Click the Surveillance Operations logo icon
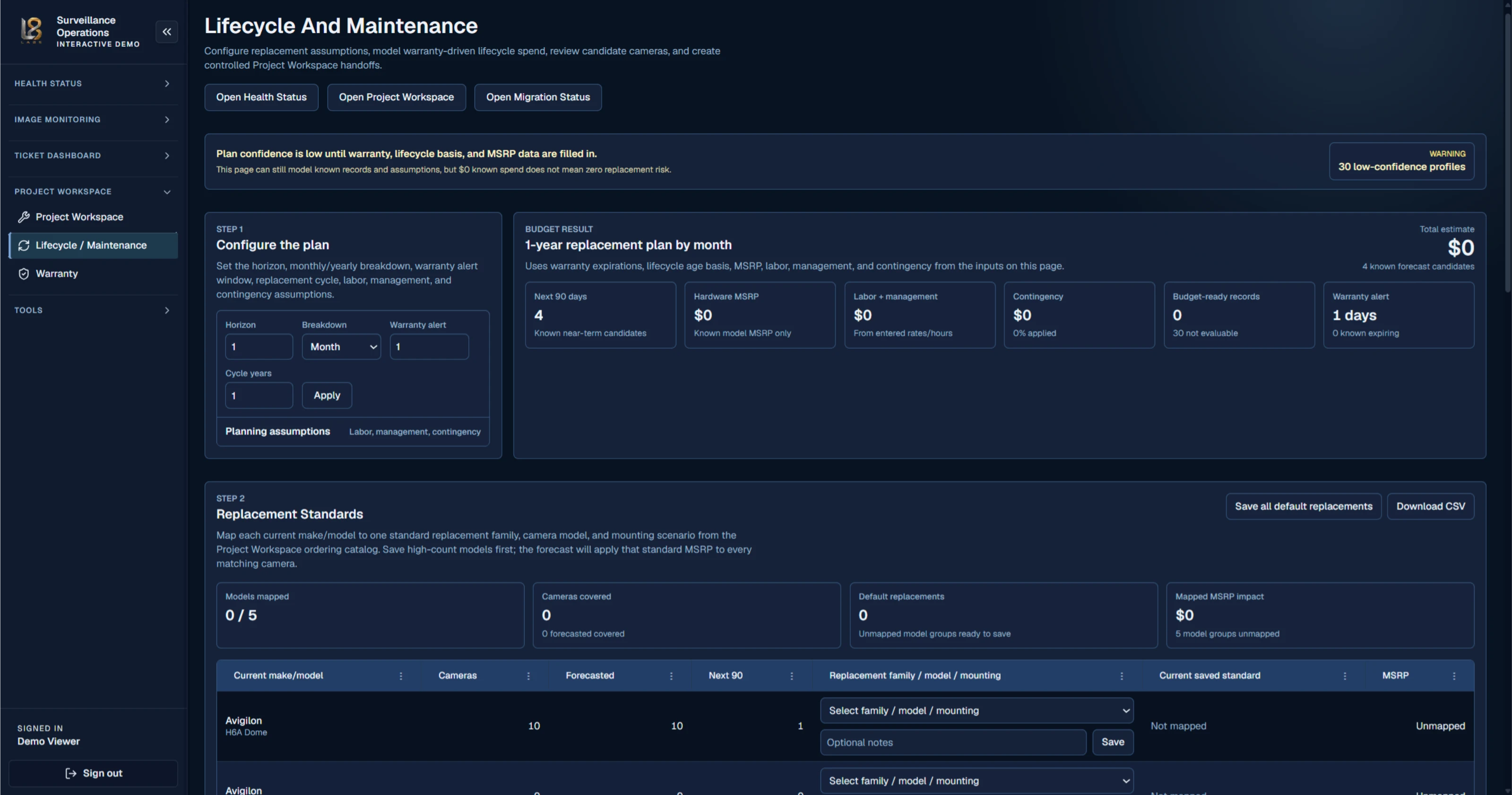The height and width of the screenshot is (795, 1512). pos(31,31)
